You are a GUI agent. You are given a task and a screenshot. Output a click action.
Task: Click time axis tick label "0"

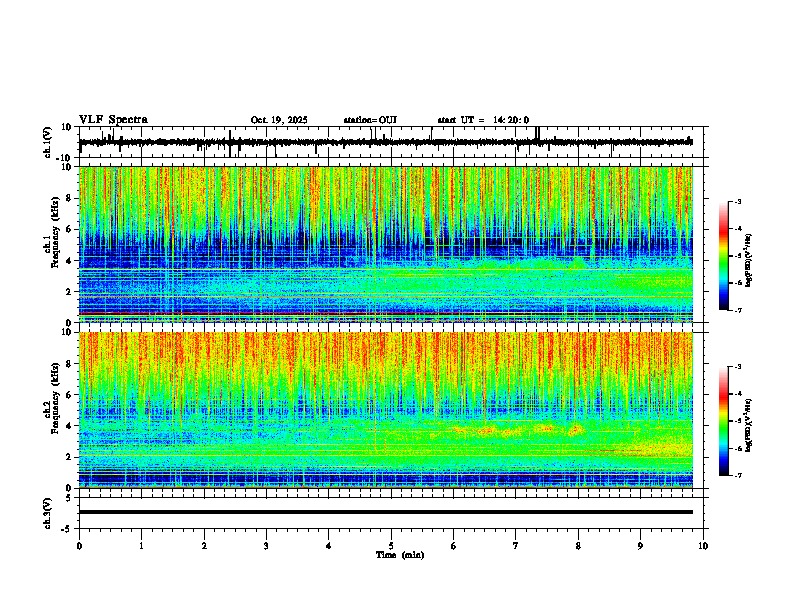click(79, 546)
